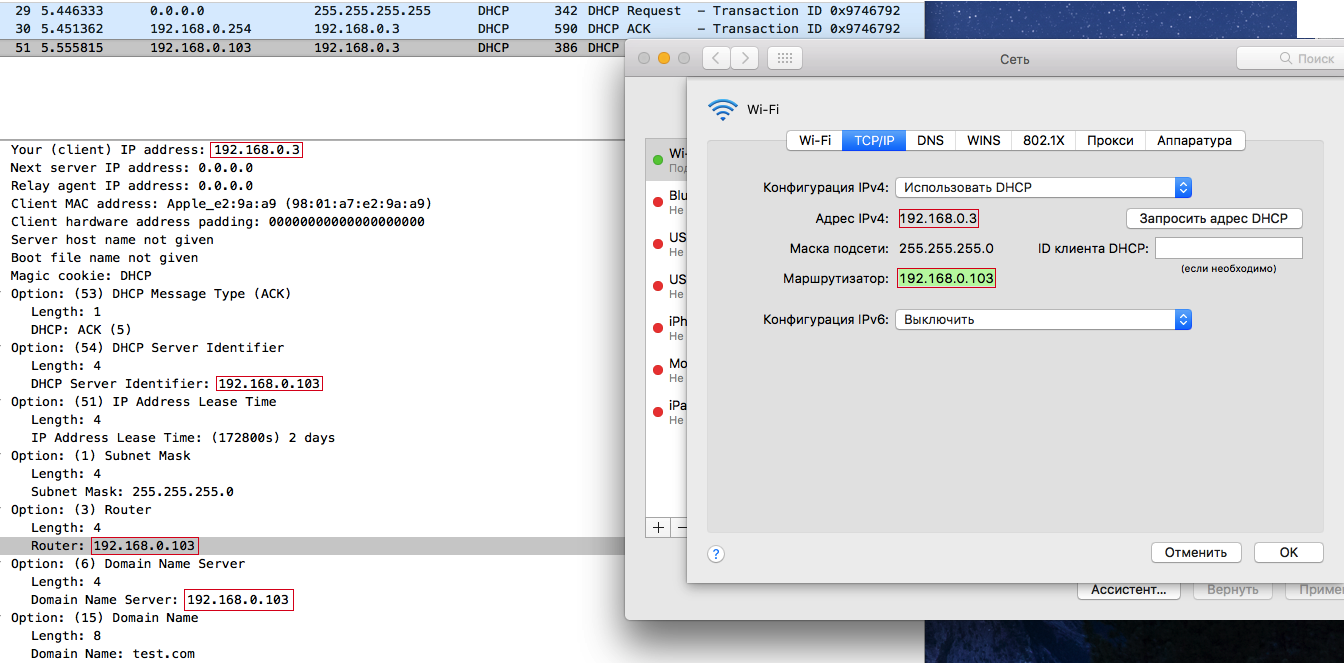Viewport: 1344px width, 663px height.
Task: Click the forward arrow in Network window
Action: pyautogui.click(x=744, y=58)
